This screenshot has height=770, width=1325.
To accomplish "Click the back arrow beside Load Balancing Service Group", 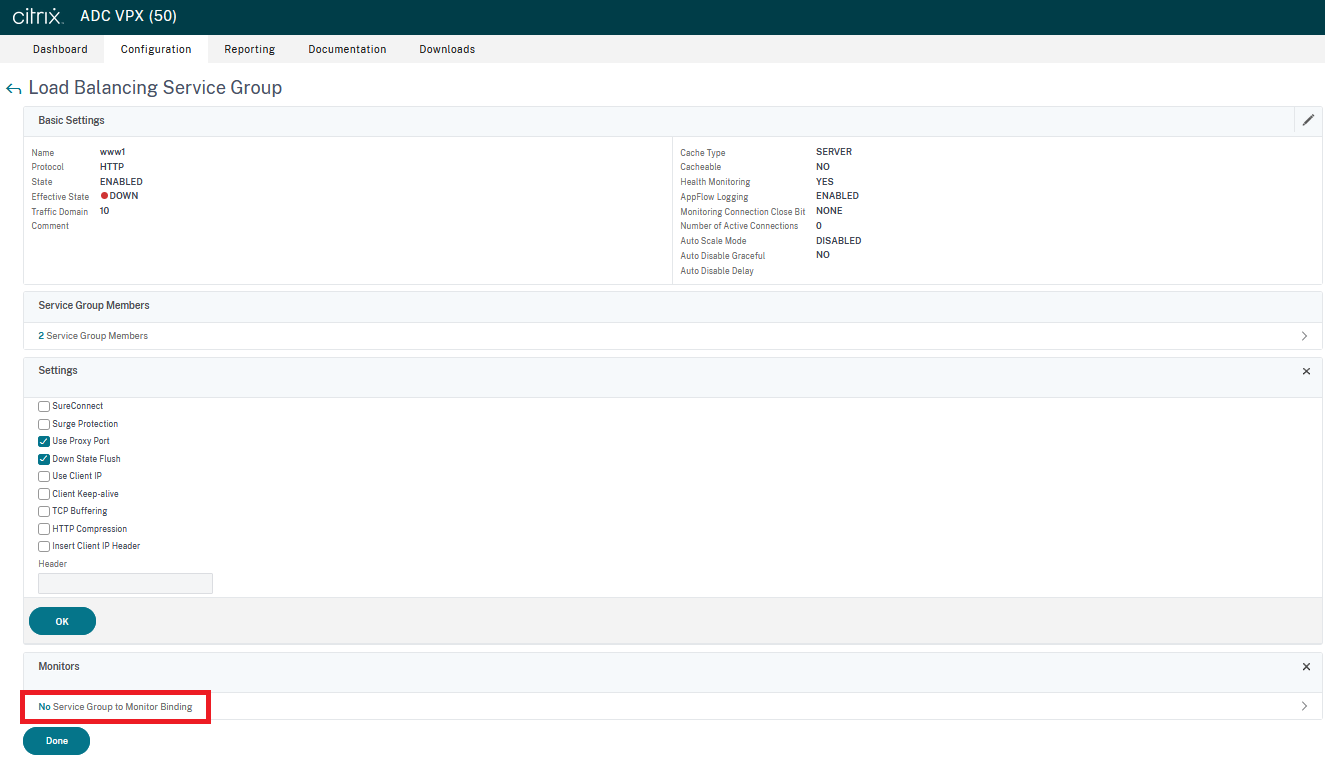I will [x=14, y=89].
